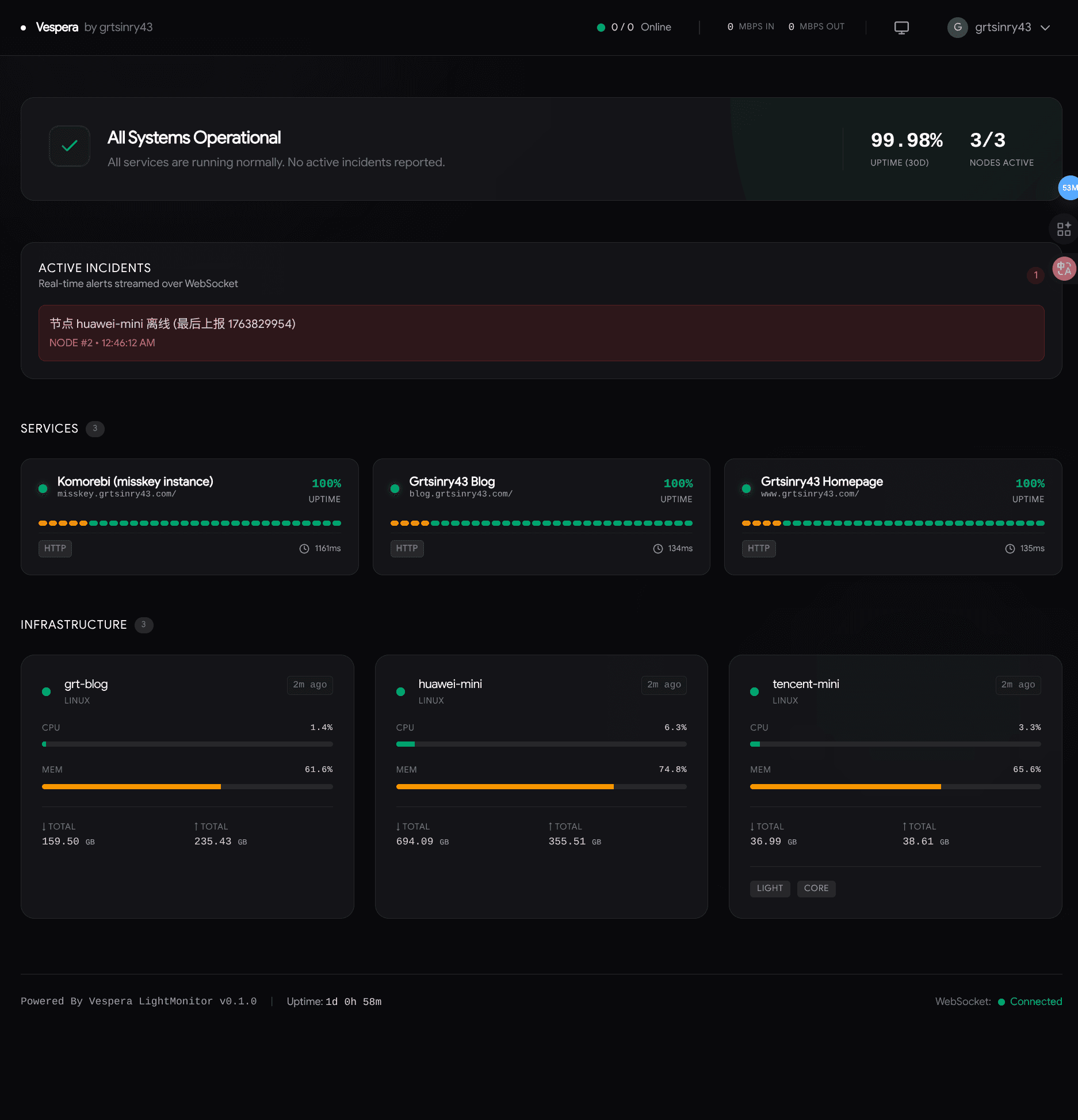Click the Grtsinry43 Homepage uptime history bar
This screenshot has width=1078, height=1120.
pyautogui.click(x=893, y=523)
